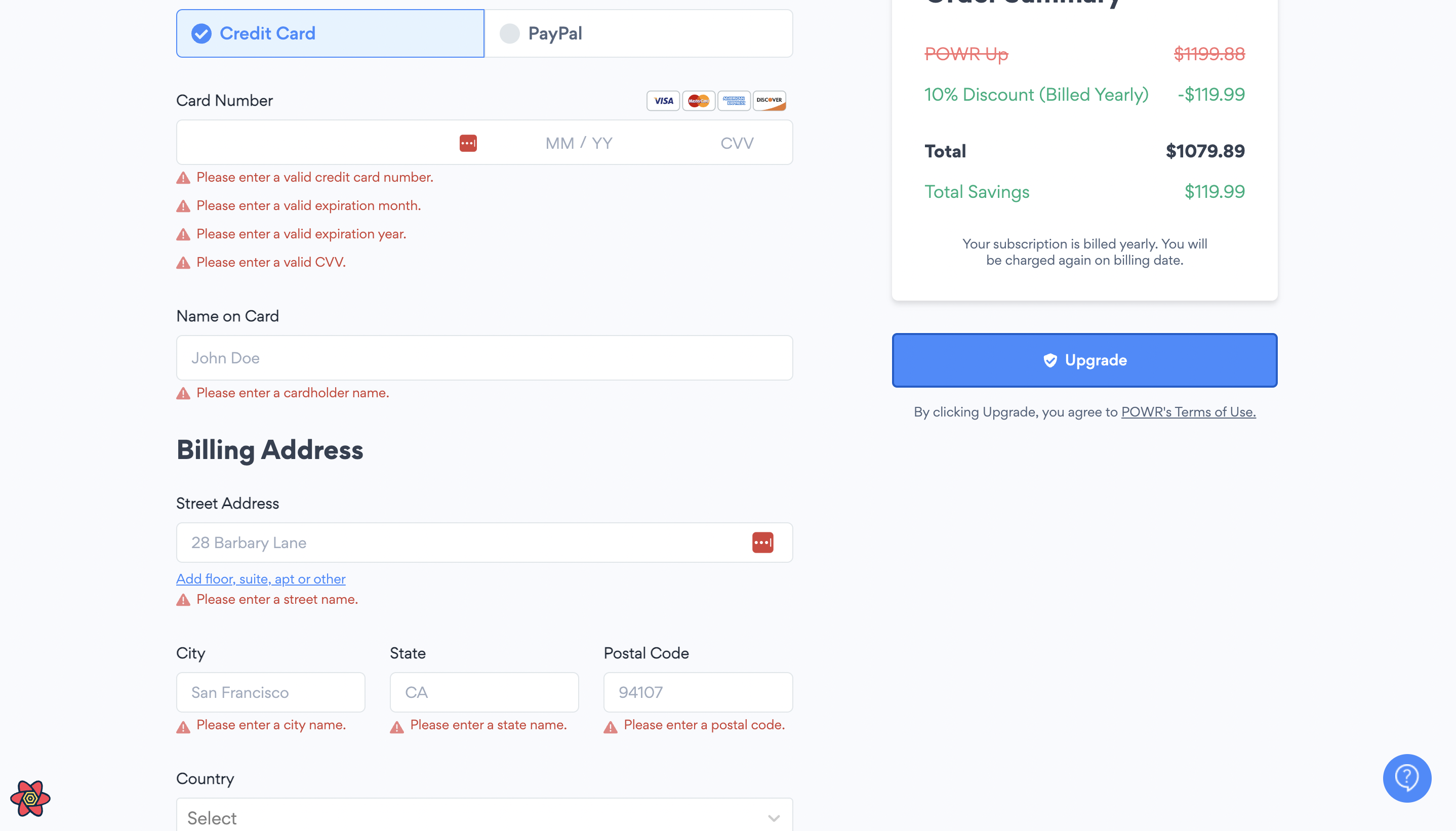
Task: Expand the chevron on the Country selector
Action: pos(774,817)
